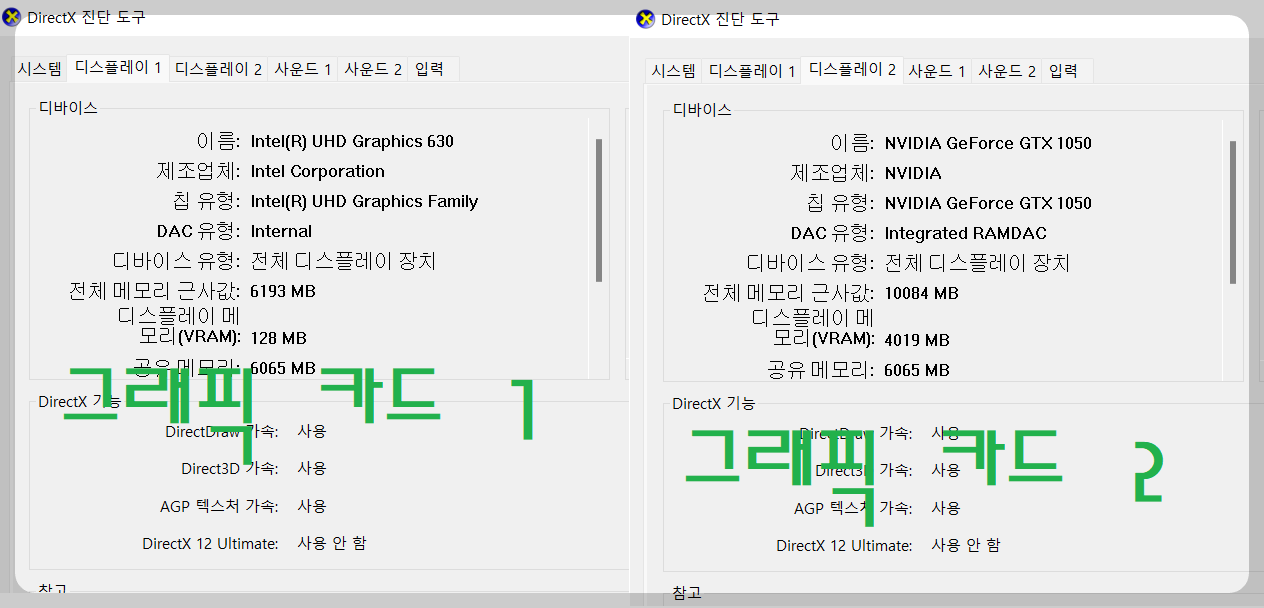Click the DirectX icon in the left window title

point(12,17)
